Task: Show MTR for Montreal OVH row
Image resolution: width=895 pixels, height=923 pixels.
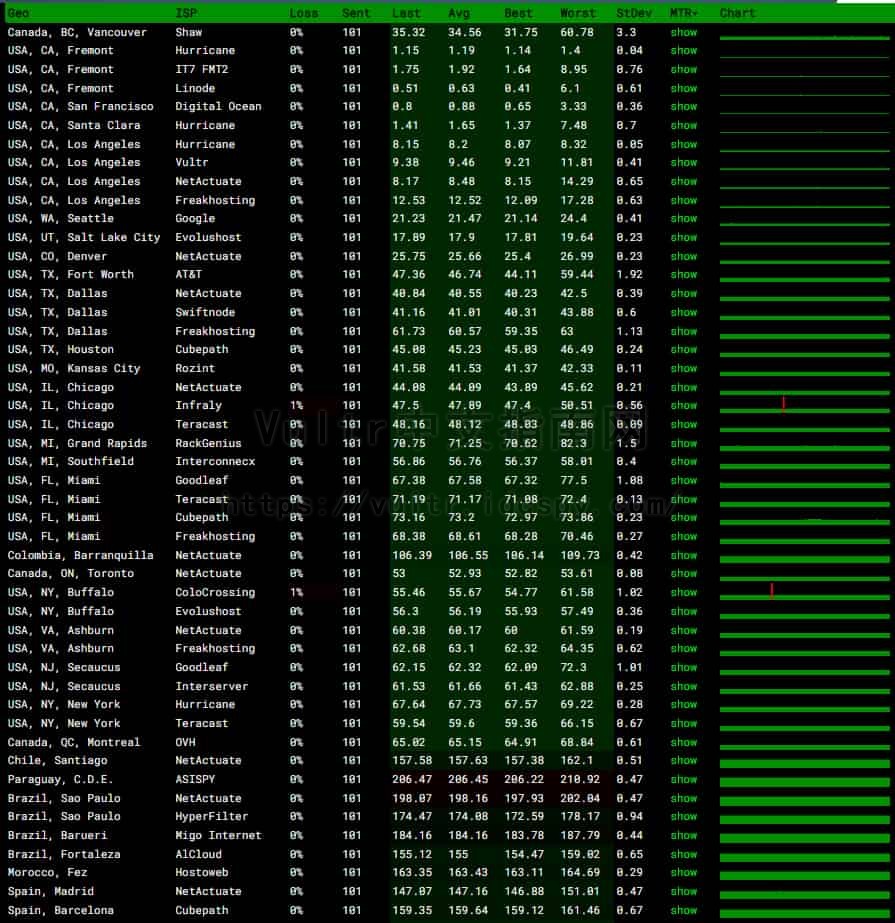Action: [x=684, y=742]
